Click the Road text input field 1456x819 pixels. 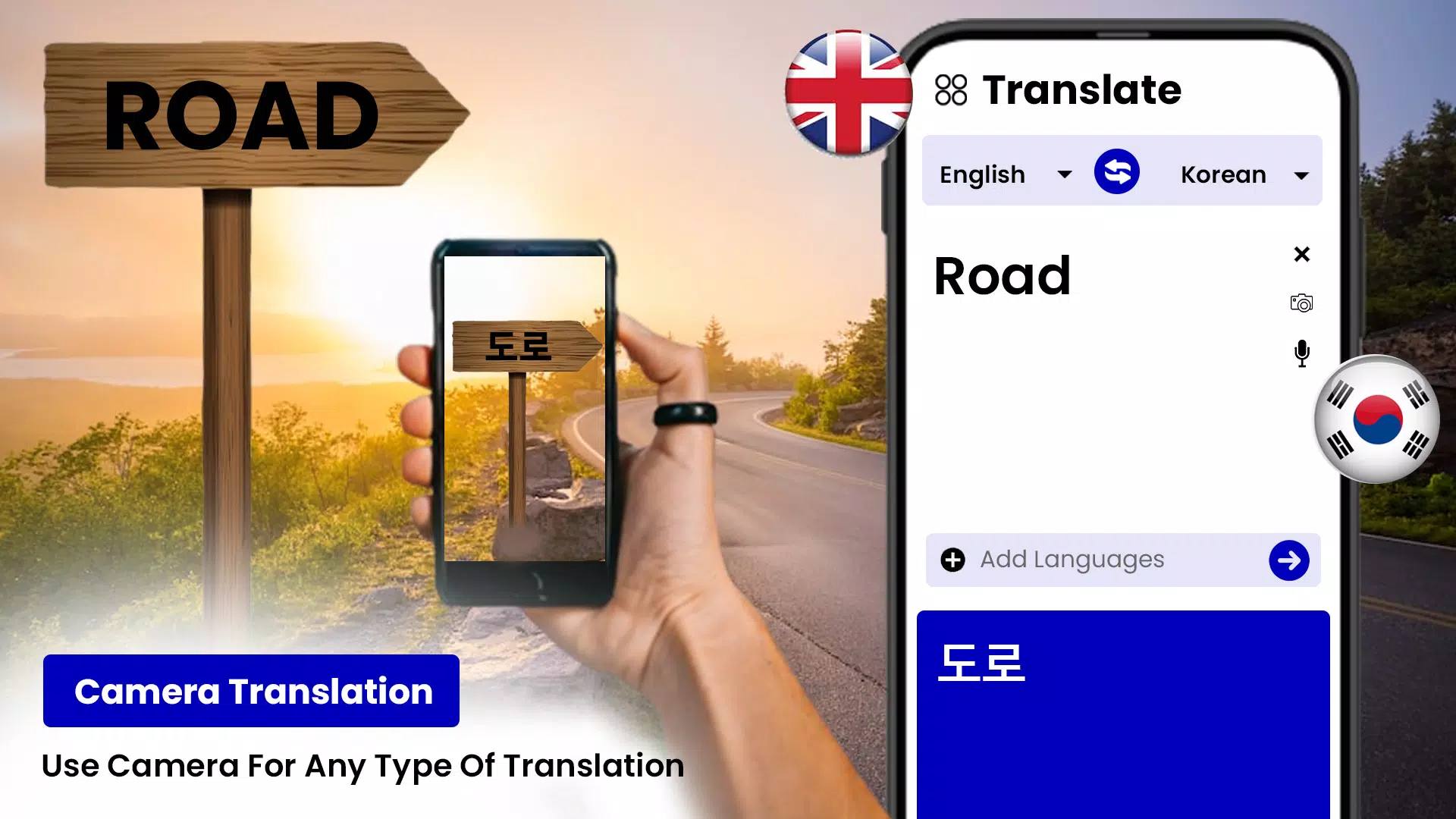(x=1001, y=277)
